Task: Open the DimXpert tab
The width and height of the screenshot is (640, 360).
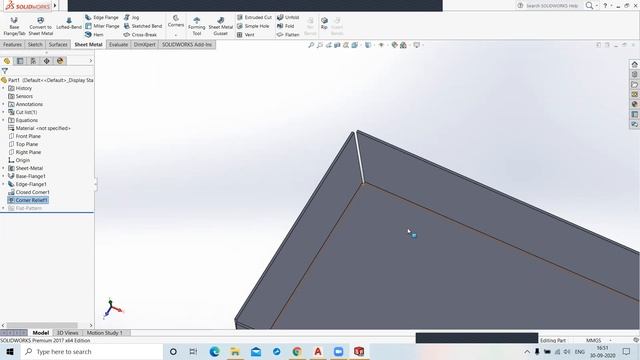Action: (144, 44)
